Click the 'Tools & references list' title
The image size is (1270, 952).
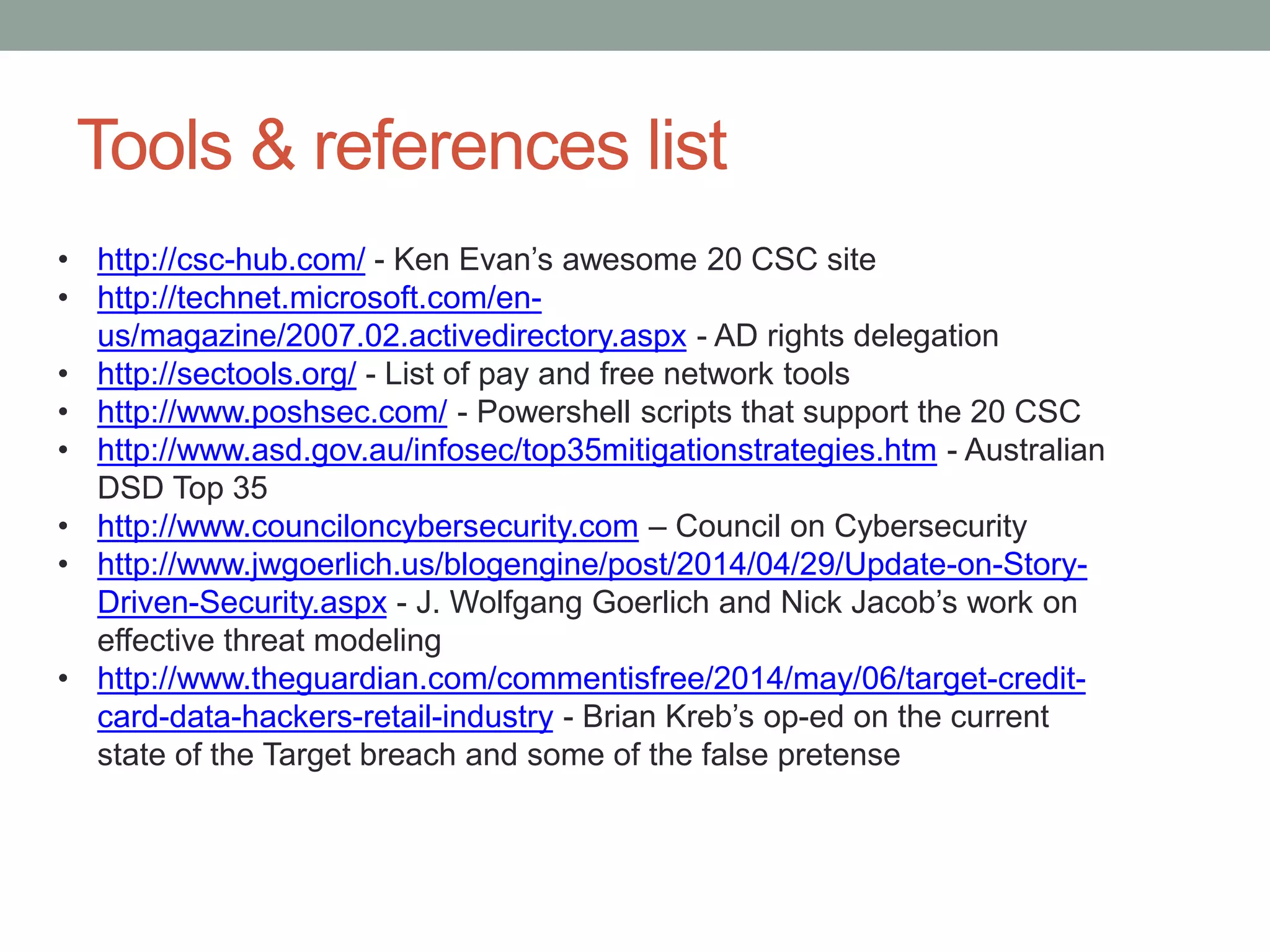tap(402, 146)
